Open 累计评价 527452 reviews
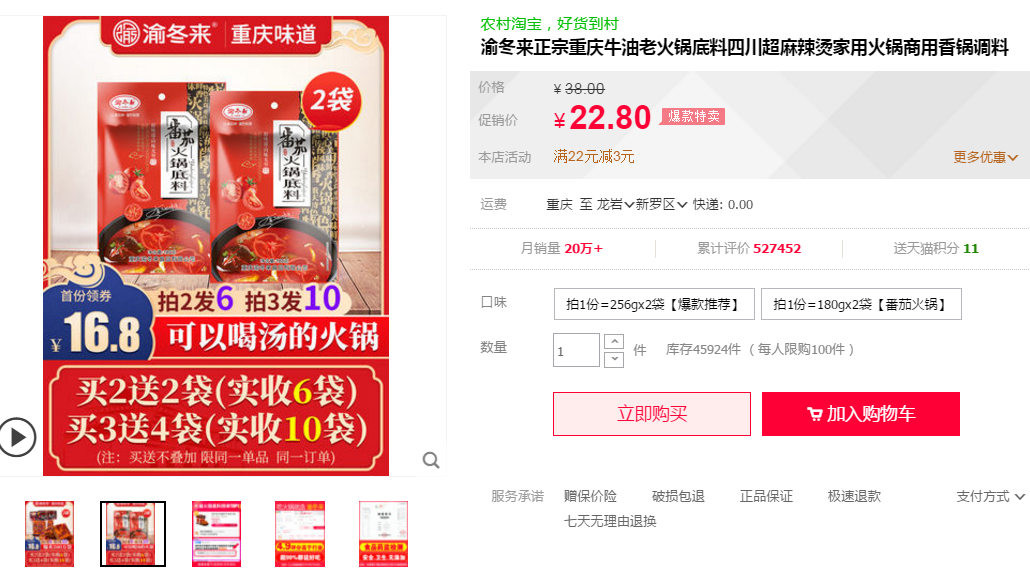Image resolution: width=1030 pixels, height=578 pixels. 749,249
